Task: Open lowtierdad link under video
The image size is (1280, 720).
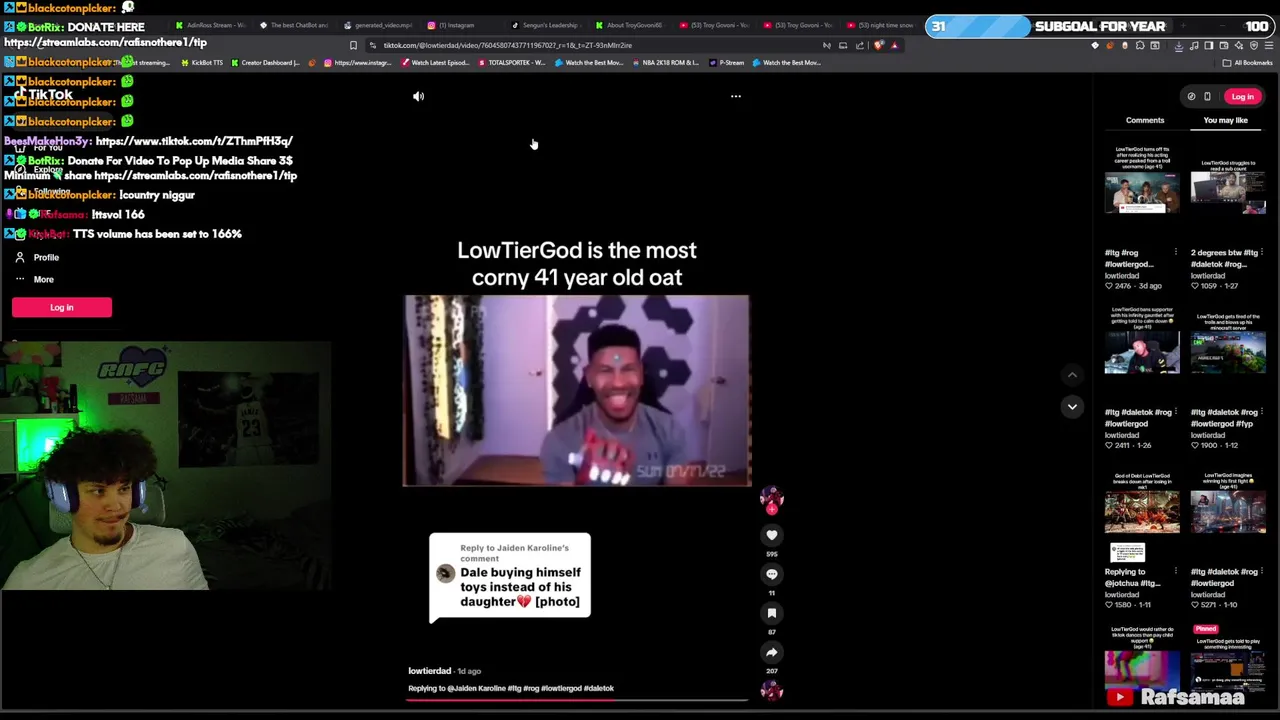Action: [429, 671]
